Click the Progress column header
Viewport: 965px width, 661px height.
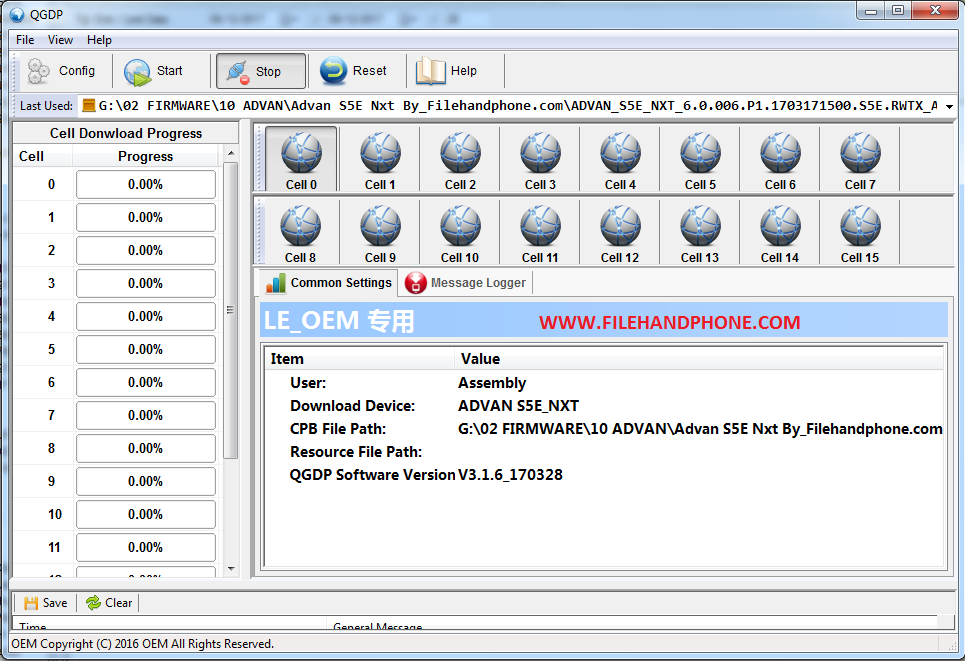click(x=145, y=156)
